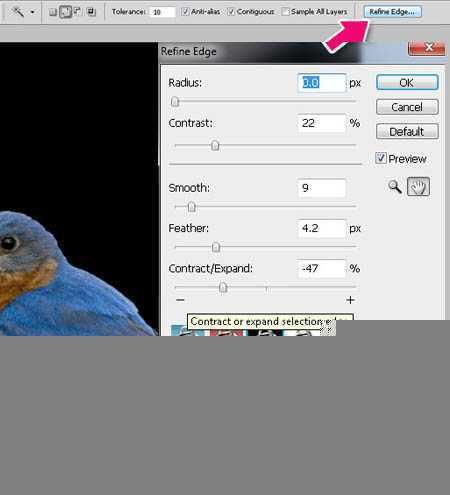
Task: Click the Cancel button
Action: pyautogui.click(x=407, y=107)
